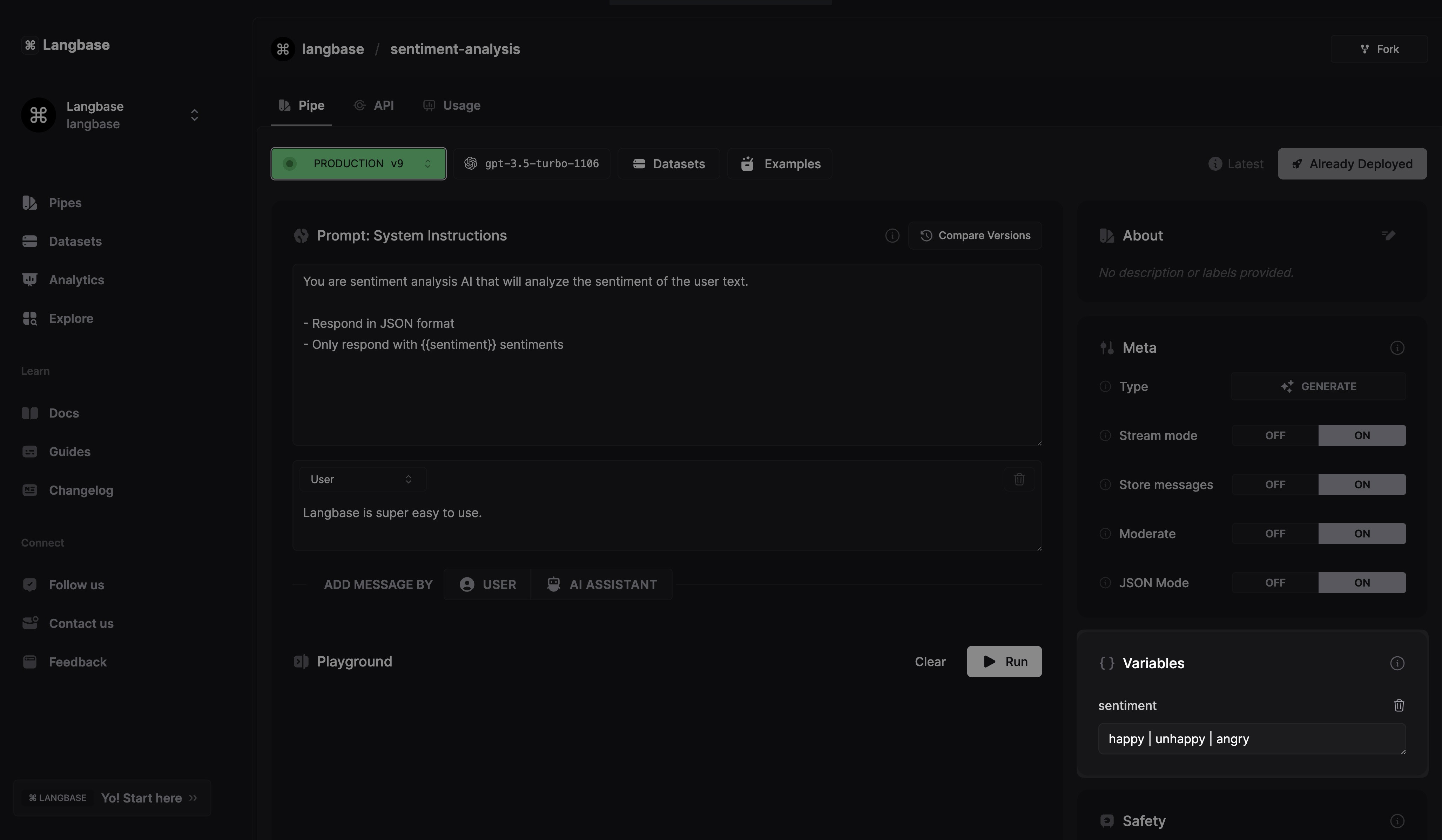
Task: Click the trash icon on User message
Action: [1019, 480]
